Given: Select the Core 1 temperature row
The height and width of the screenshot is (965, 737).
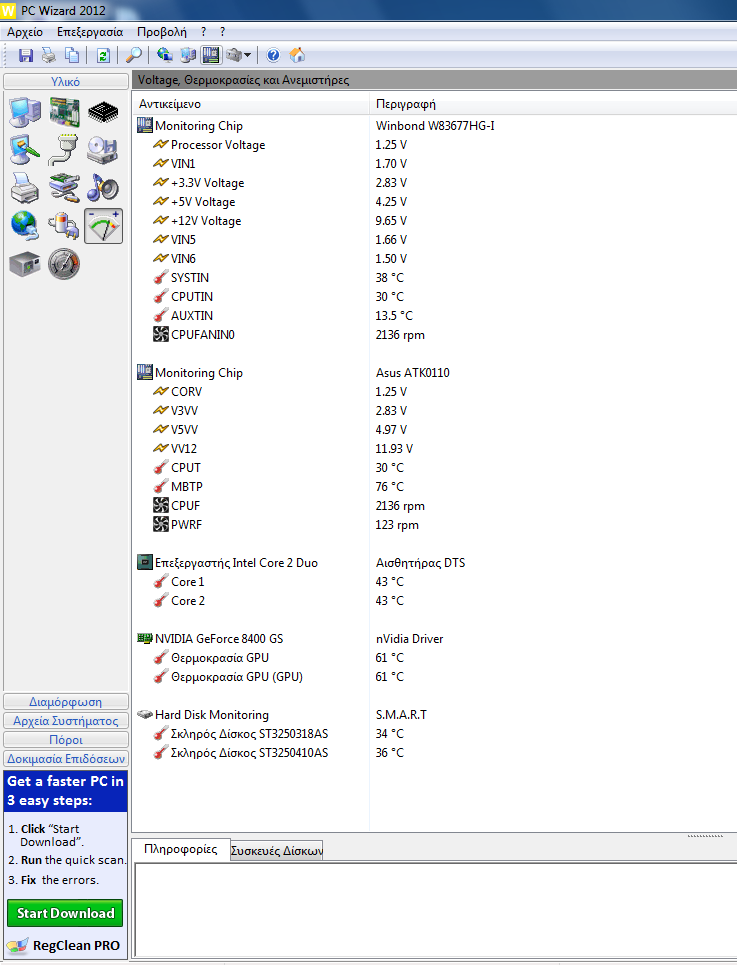Looking at the screenshot, I should (x=434, y=582).
